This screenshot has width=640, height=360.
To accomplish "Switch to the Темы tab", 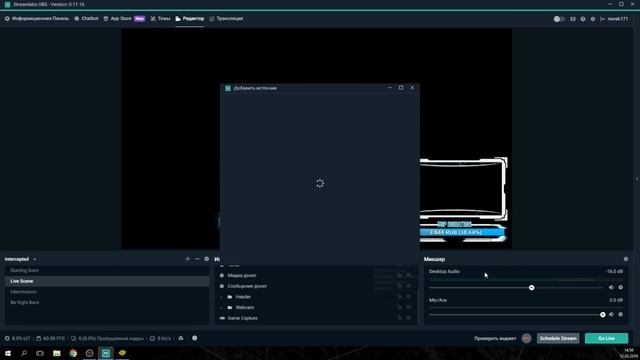I will [x=160, y=19].
